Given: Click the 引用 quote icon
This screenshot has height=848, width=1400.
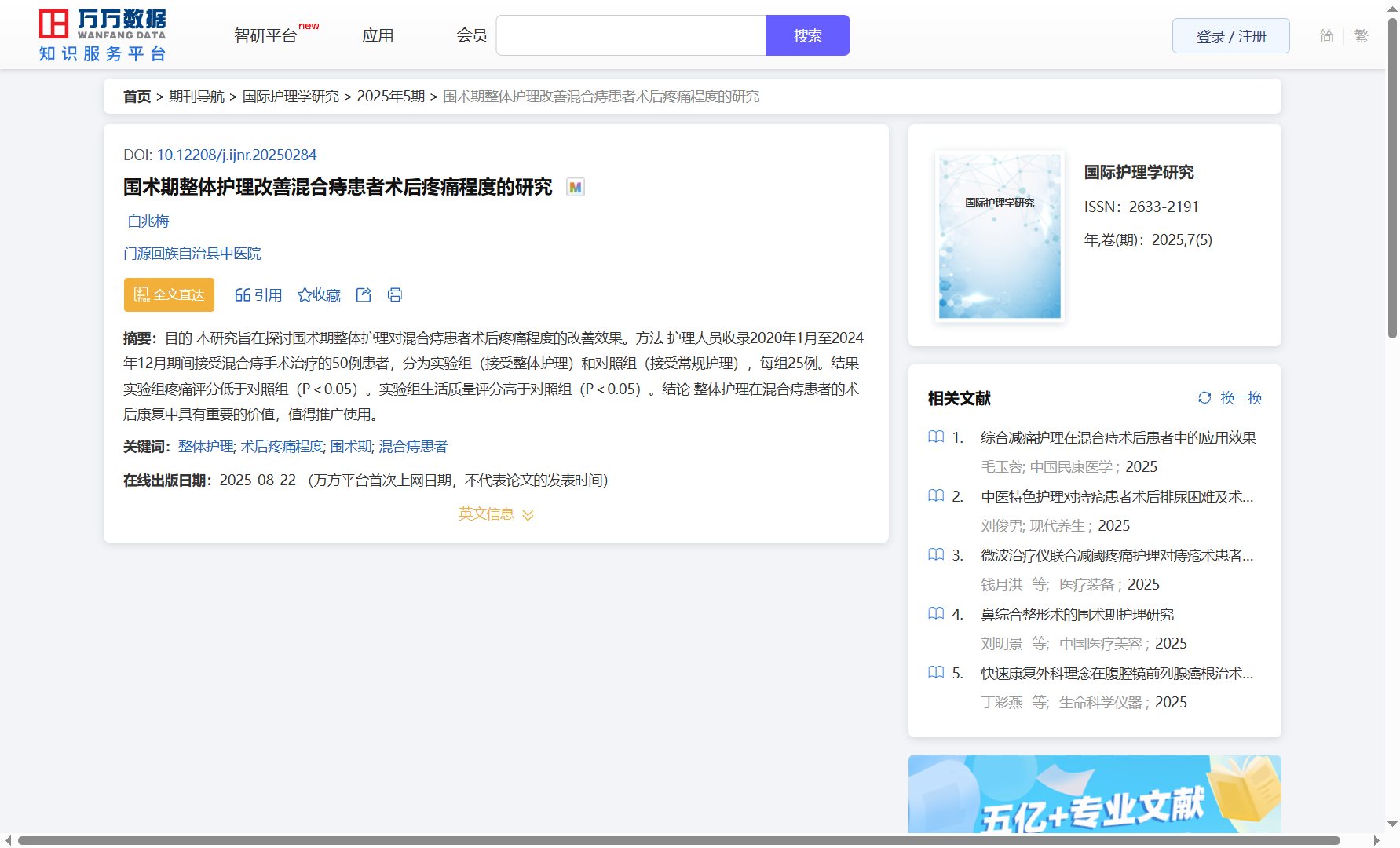Looking at the screenshot, I should pos(243,295).
